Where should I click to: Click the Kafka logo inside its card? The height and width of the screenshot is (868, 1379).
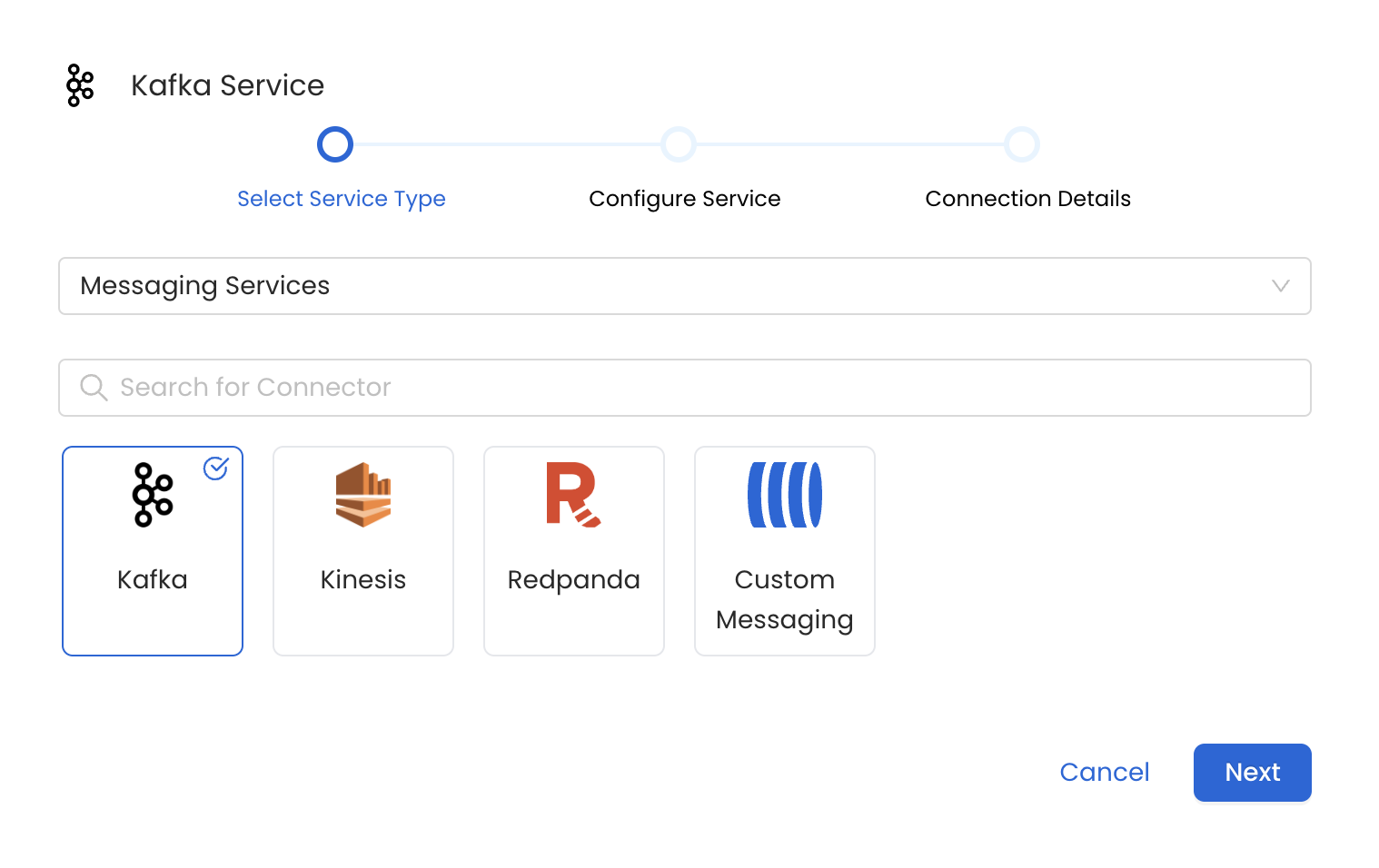click(x=152, y=495)
